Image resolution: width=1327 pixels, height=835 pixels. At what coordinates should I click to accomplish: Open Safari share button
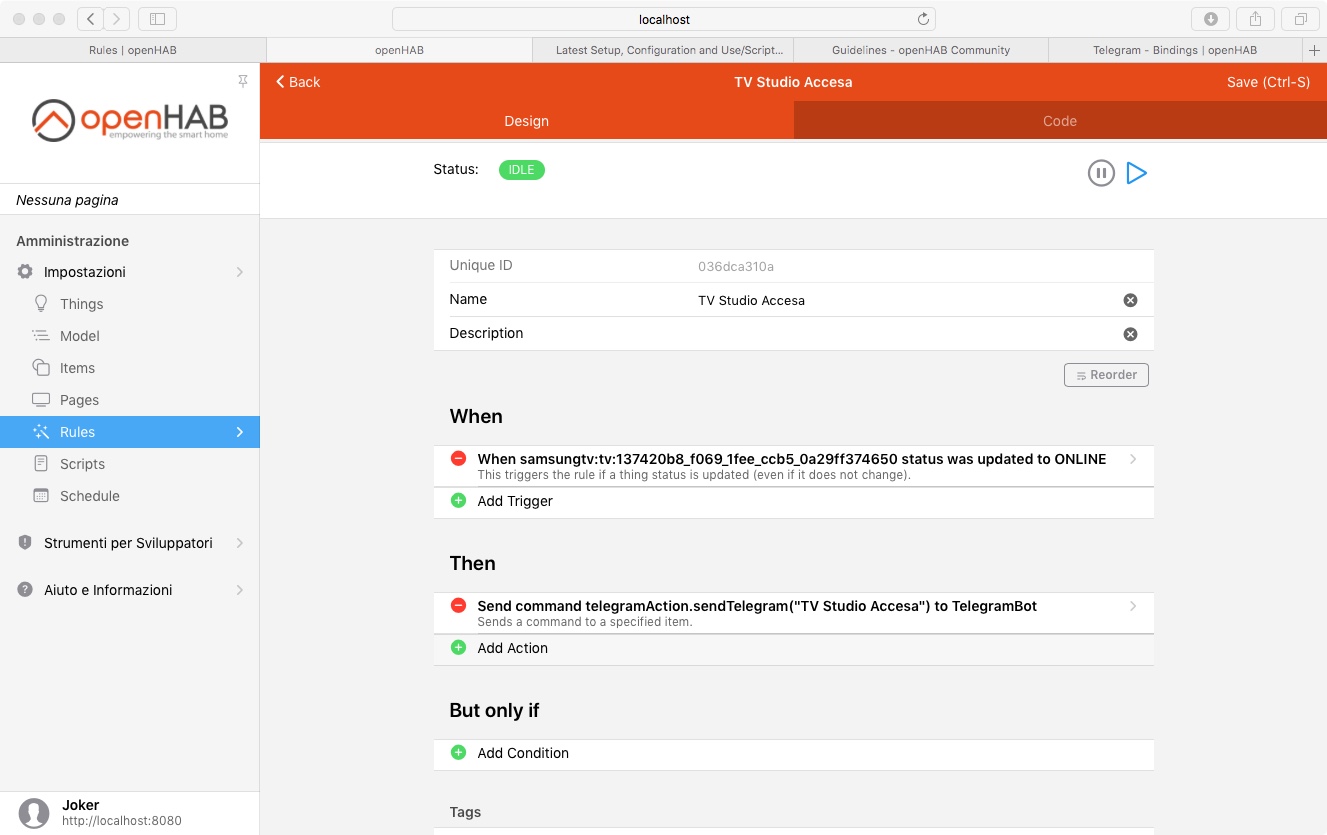click(1255, 19)
